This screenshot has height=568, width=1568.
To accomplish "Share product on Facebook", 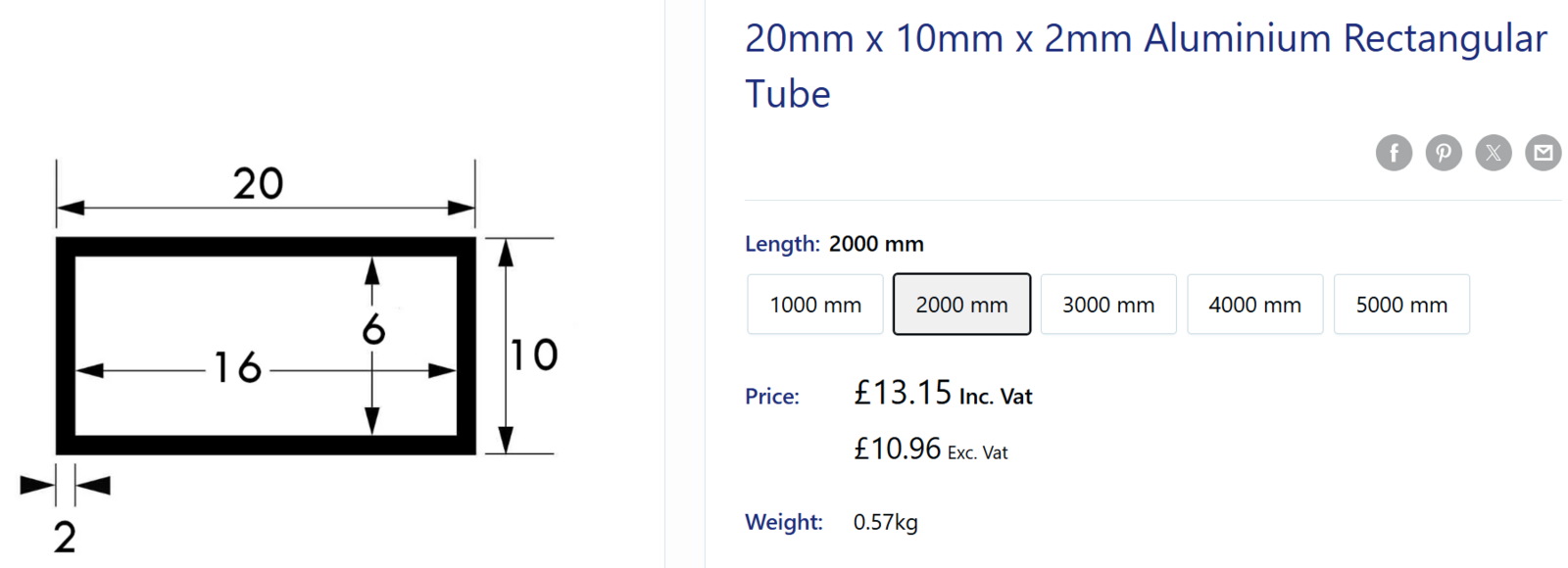I will coord(1394,153).
